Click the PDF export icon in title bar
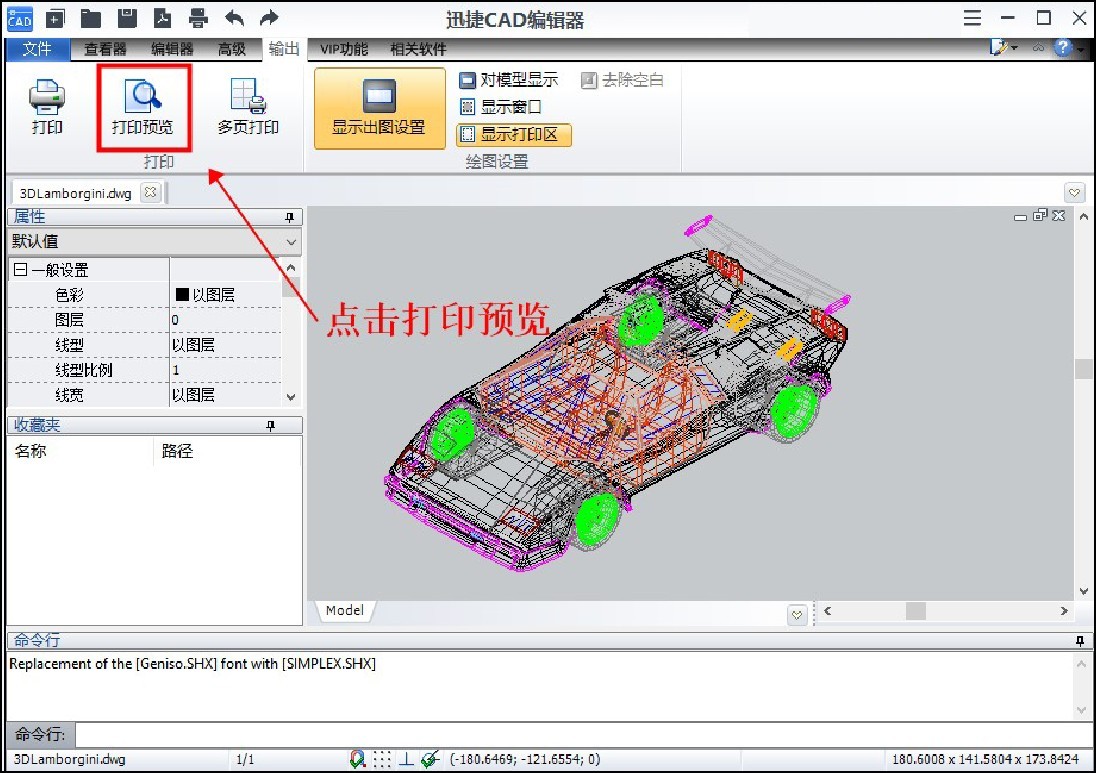1096x773 pixels. click(163, 19)
